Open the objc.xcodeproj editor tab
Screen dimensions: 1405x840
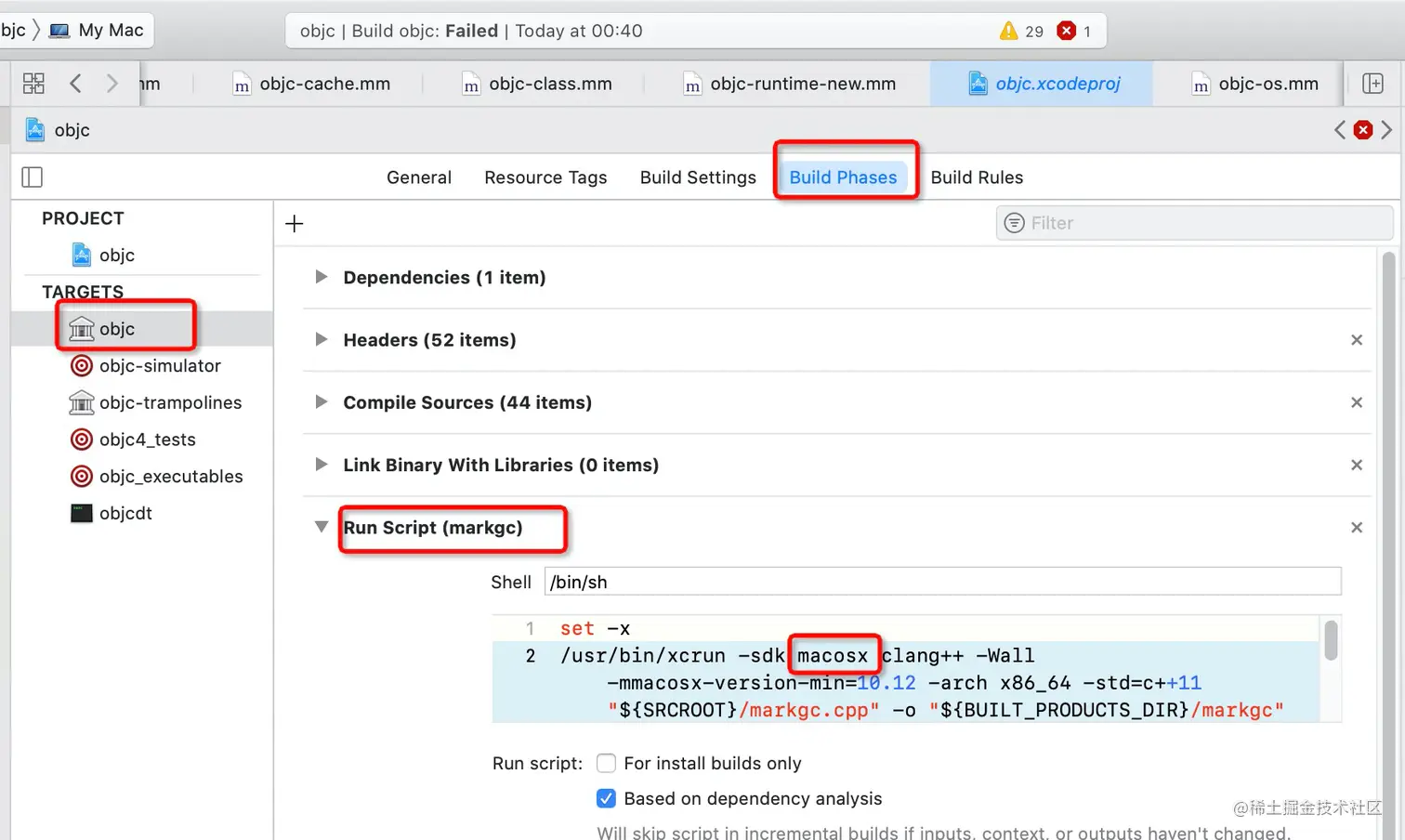(1042, 84)
